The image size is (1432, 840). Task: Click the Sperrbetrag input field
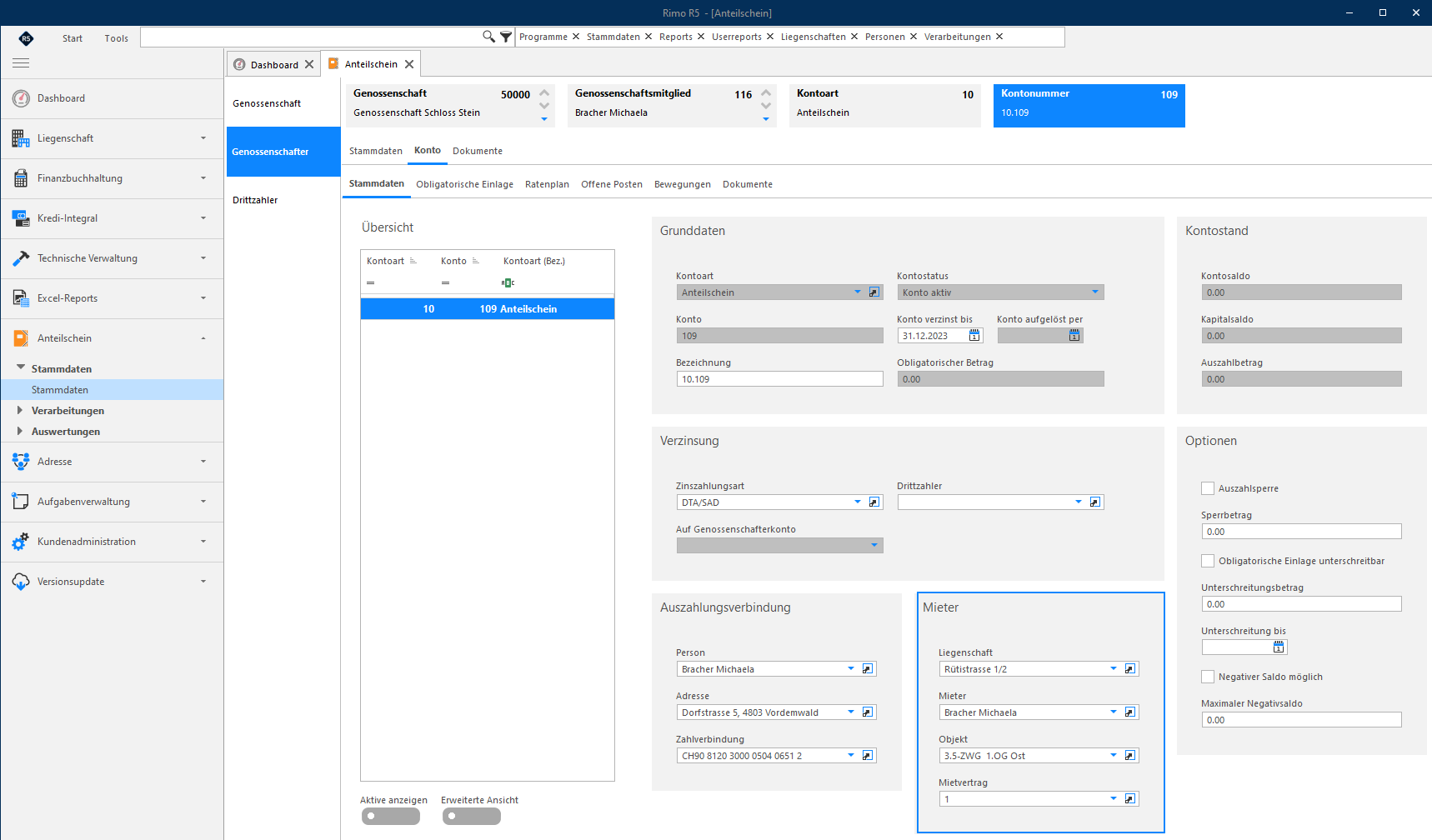(x=1301, y=532)
